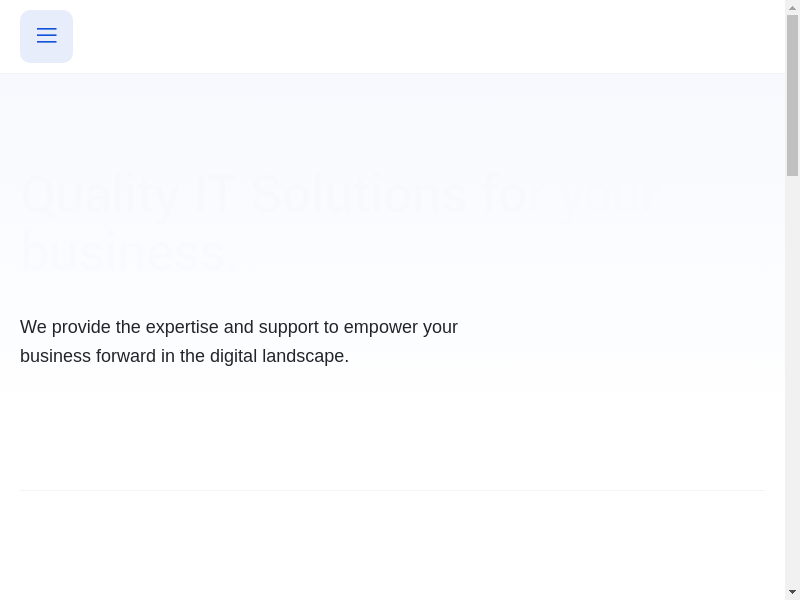
Task: Click the word "empower" in the paragraph
Action: pos(380,327)
